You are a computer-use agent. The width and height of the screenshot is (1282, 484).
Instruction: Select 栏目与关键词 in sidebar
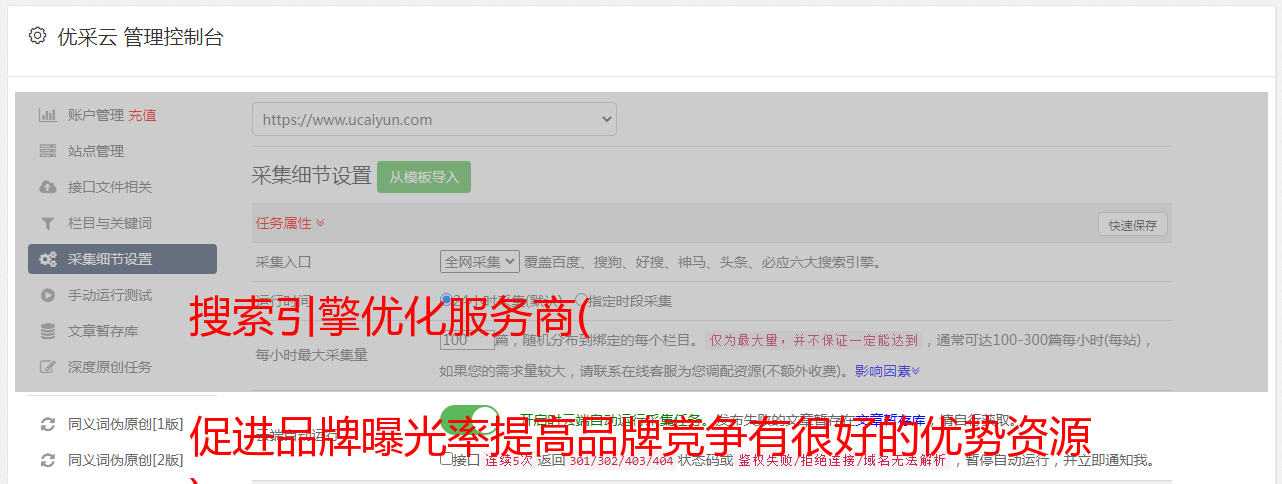(x=110, y=223)
